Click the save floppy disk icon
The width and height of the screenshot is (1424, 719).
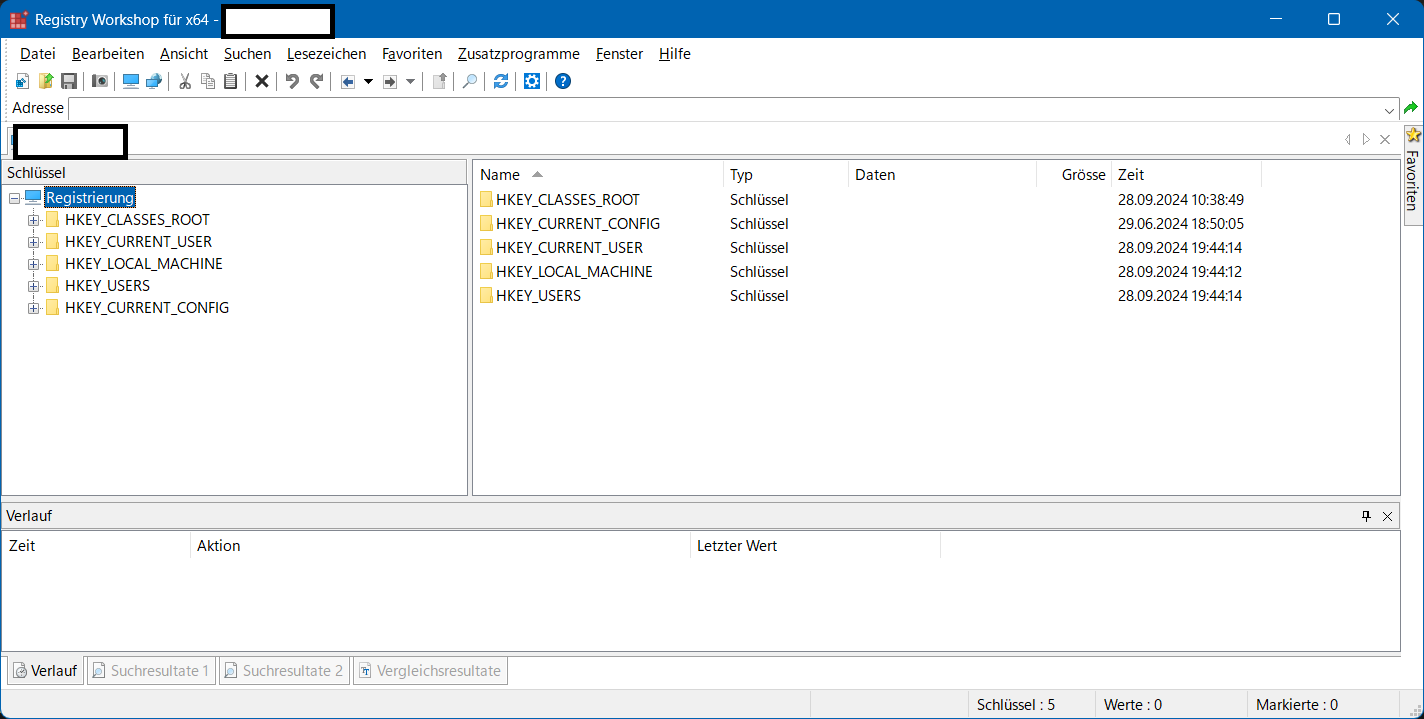[x=69, y=81]
